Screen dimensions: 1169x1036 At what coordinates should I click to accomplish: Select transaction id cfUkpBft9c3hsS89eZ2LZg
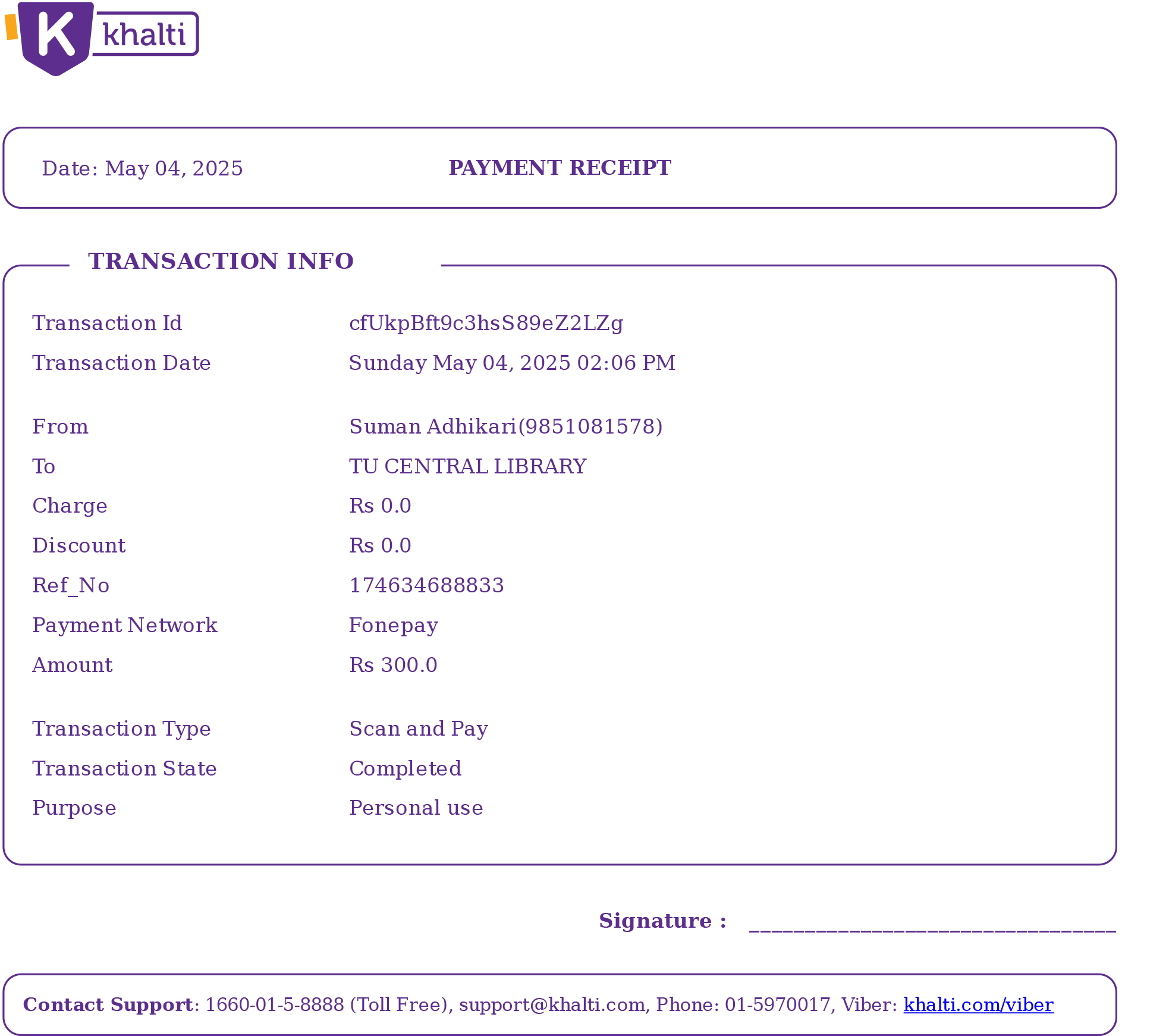click(x=486, y=323)
